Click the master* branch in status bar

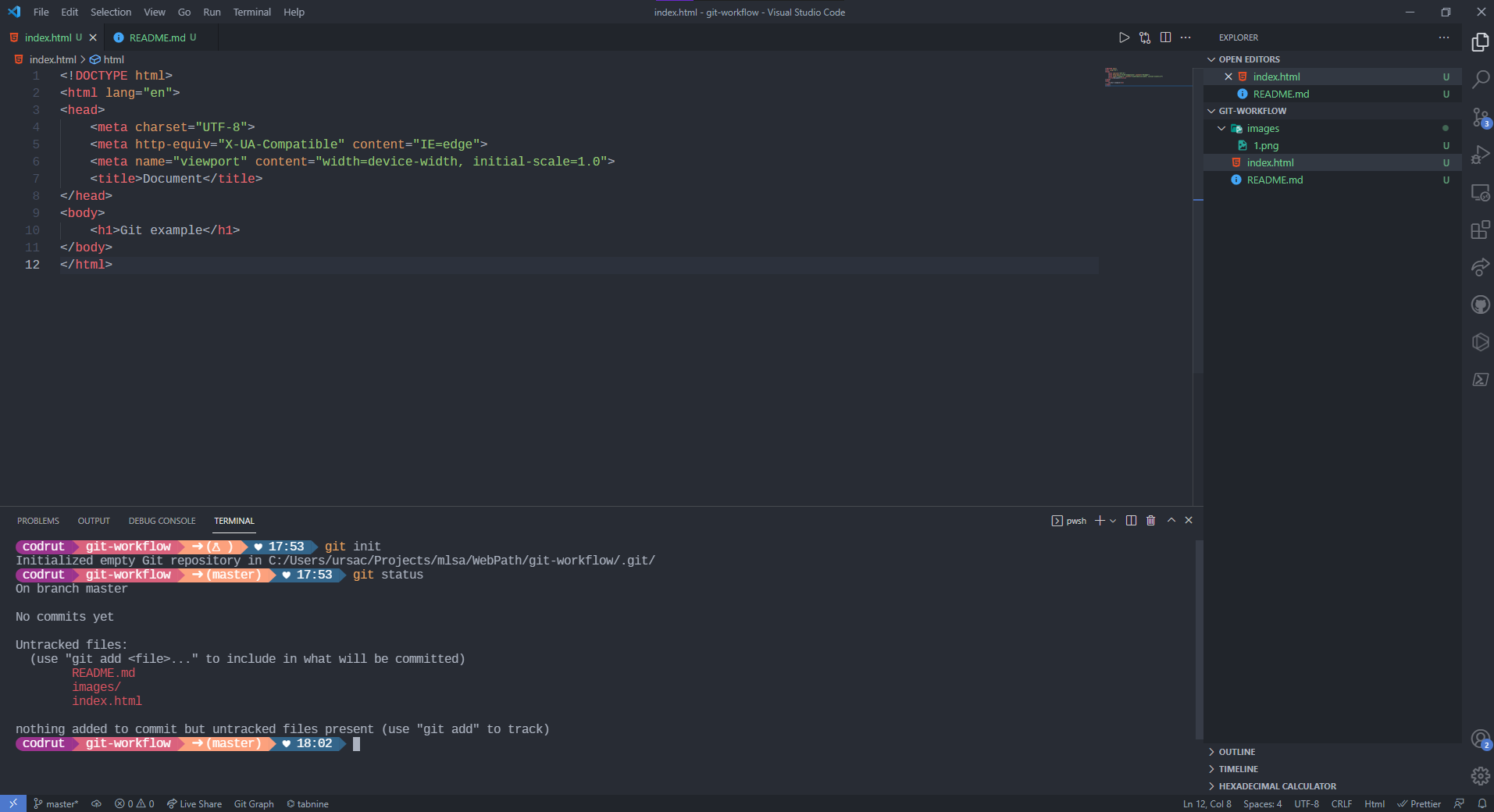tap(56, 803)
